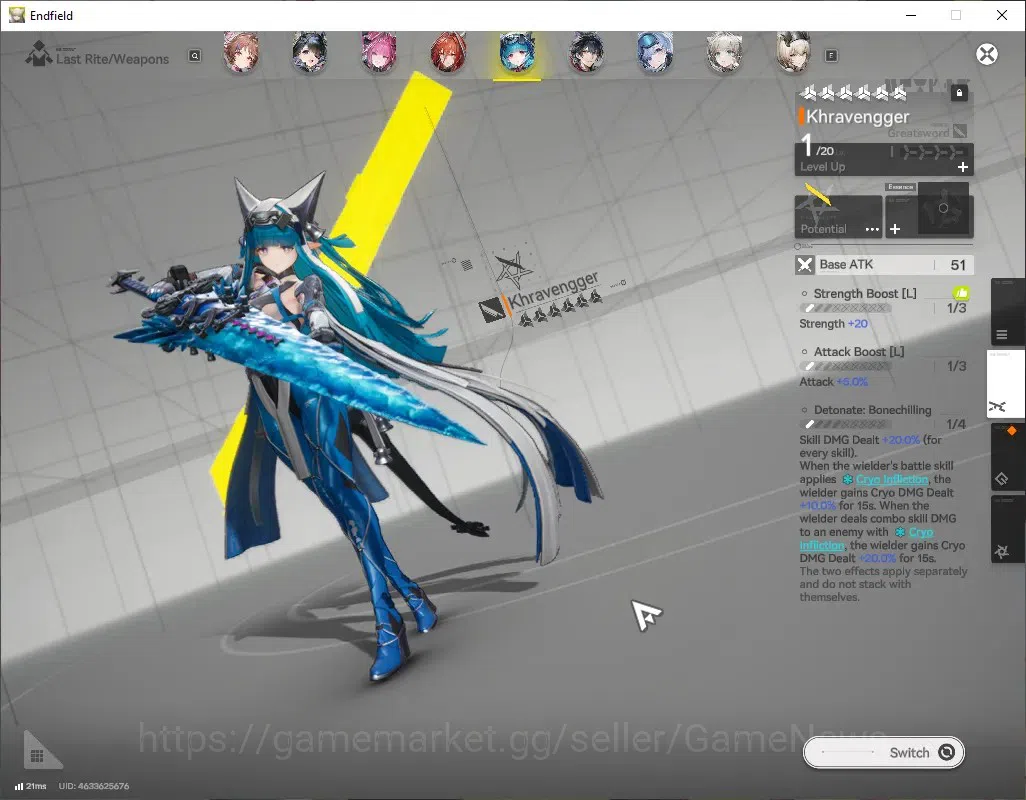This screenshot has height=800, width=1026.
Task: Minimize the Endfield window
Action: 911,15
